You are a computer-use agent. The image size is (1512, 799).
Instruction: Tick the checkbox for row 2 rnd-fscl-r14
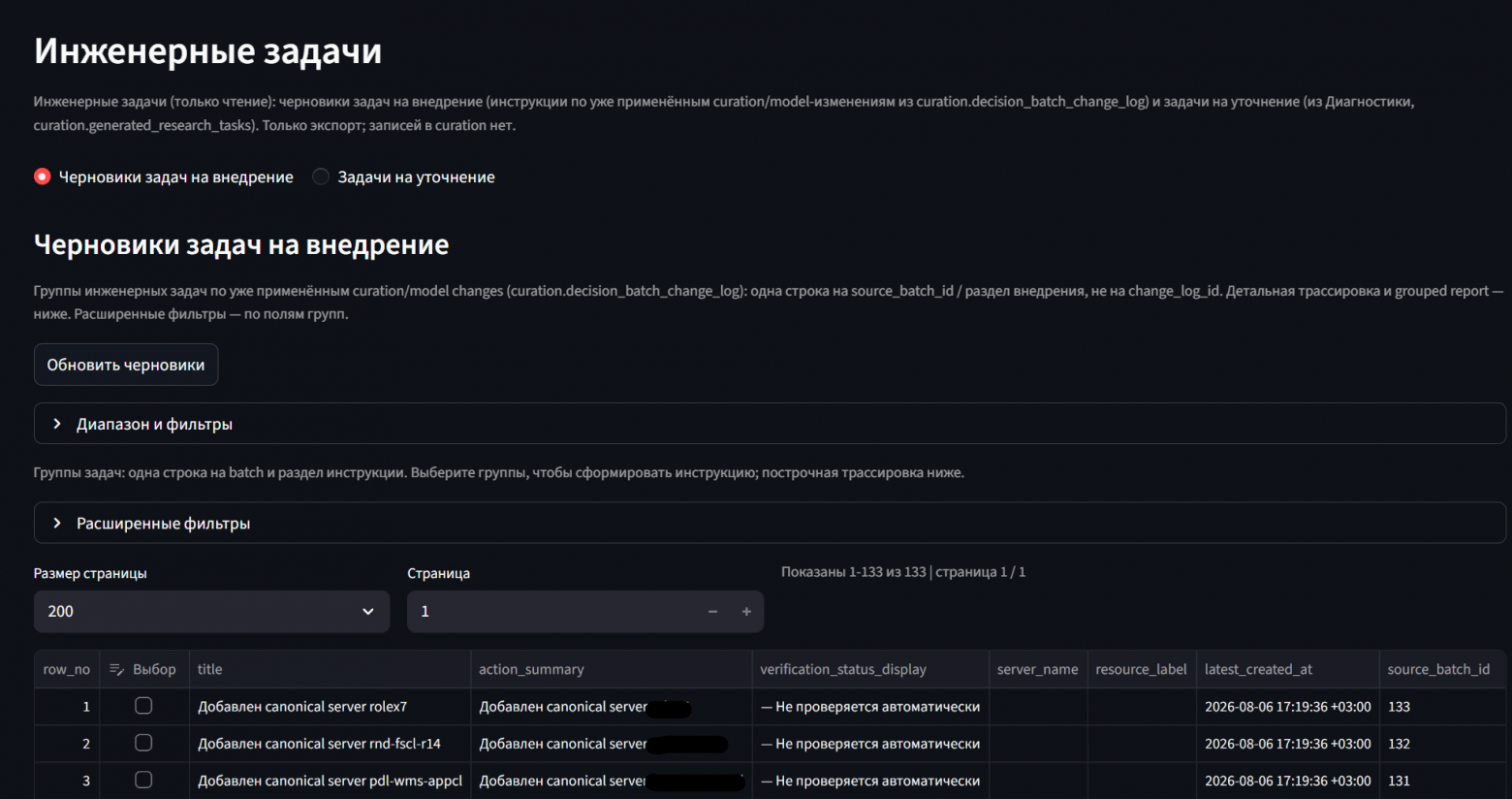tap(143, 743)
